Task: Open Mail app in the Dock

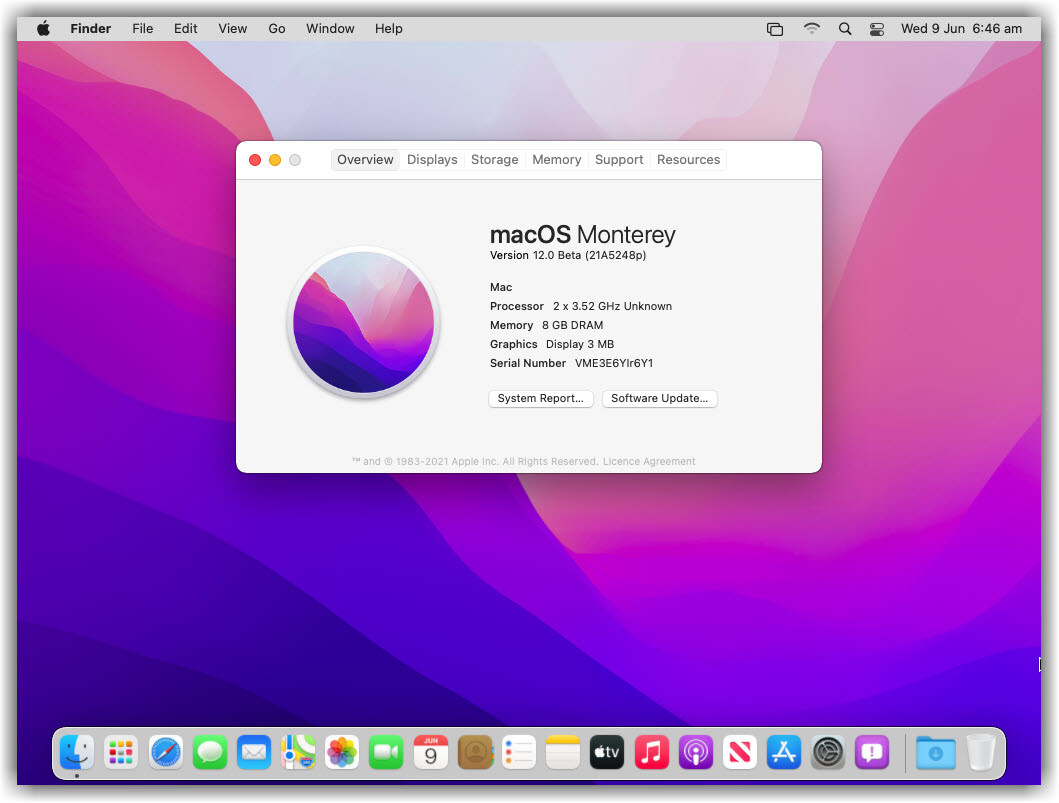Action: coord(254,752)
